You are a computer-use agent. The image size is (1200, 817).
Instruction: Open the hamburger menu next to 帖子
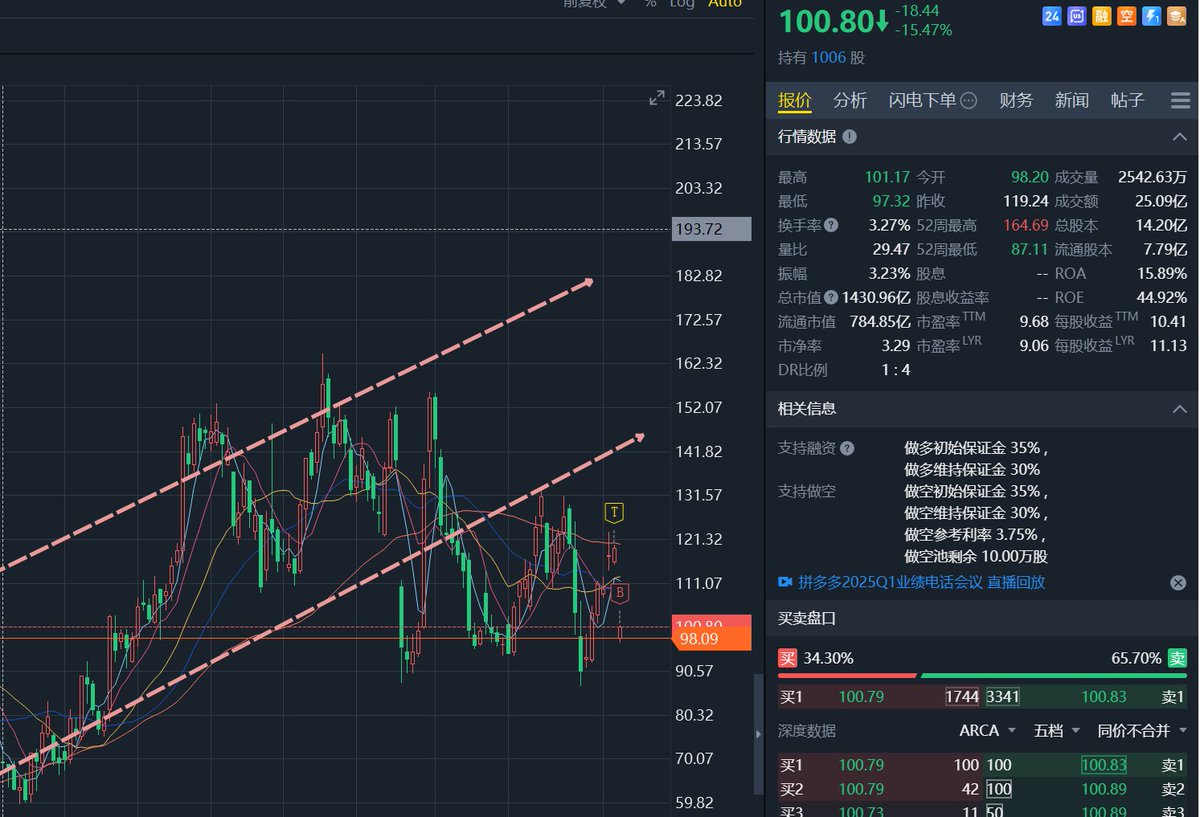tap(1180, 100)
